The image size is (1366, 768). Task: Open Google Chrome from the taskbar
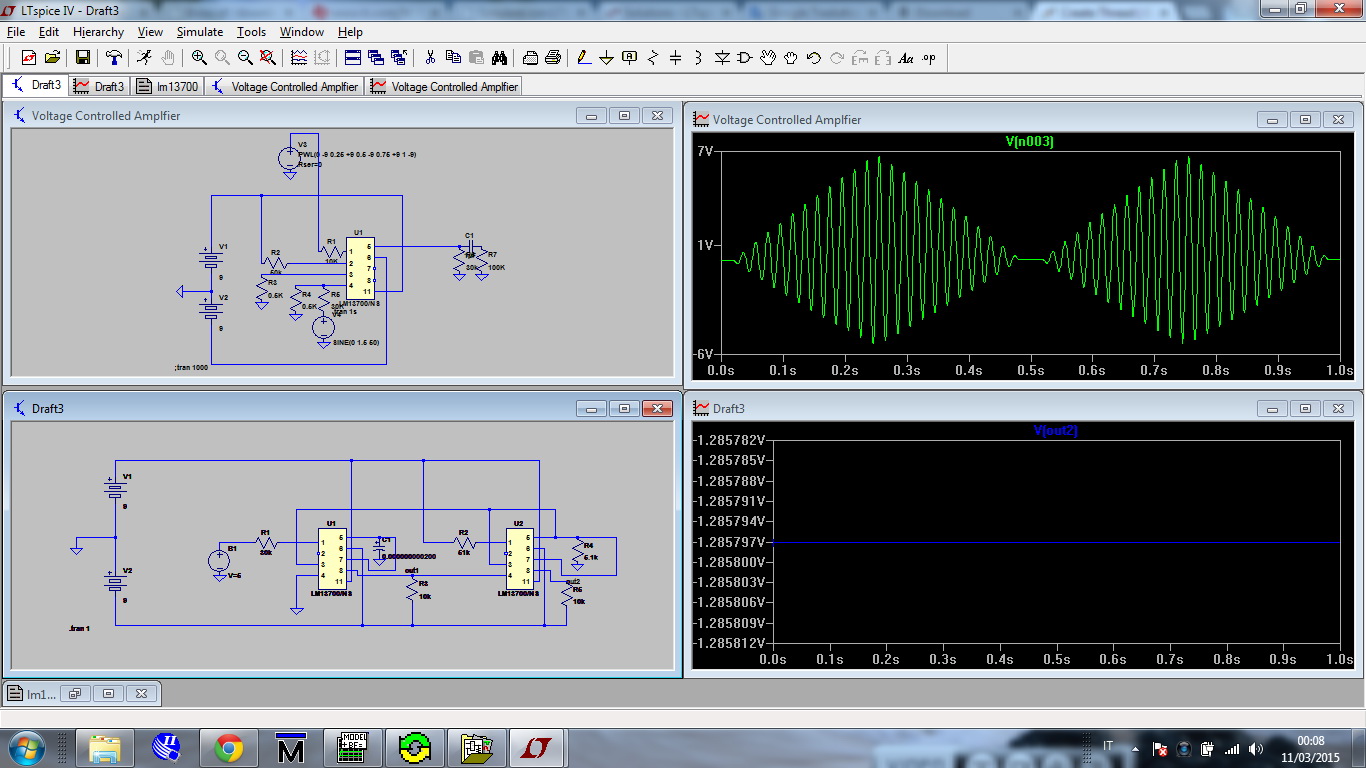228,748
